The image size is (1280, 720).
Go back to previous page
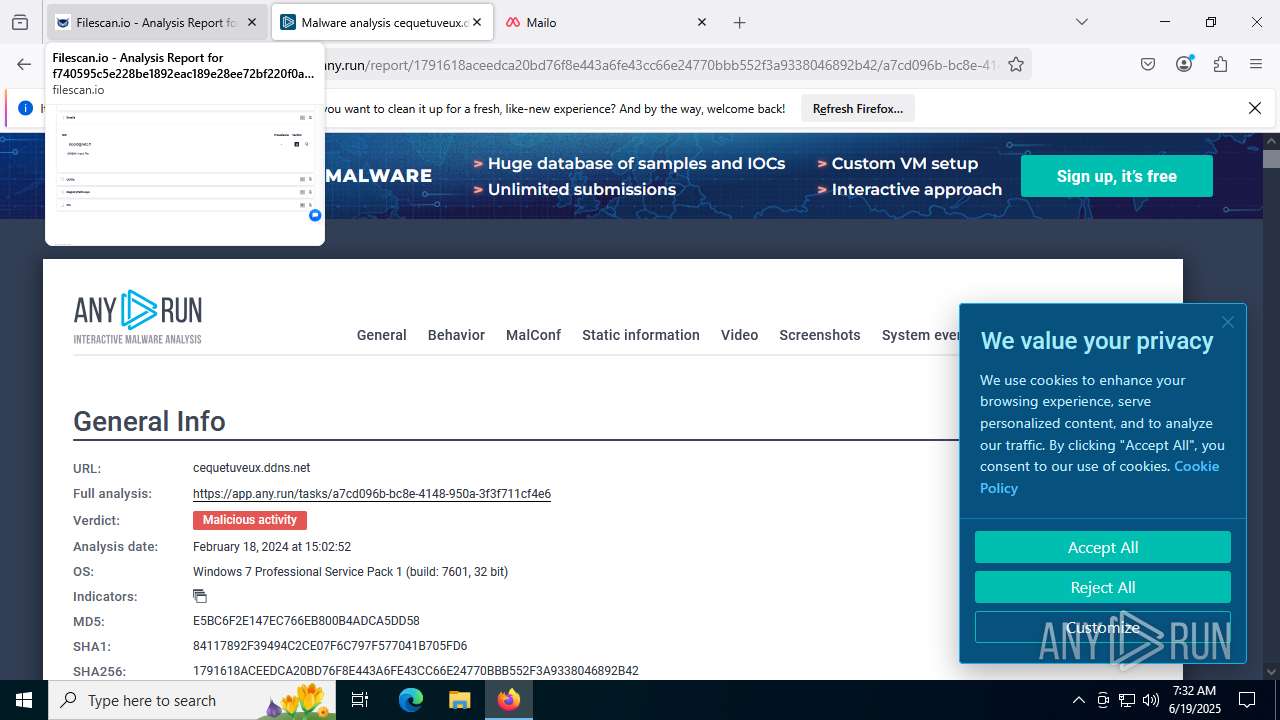click(x=24, y=64)
